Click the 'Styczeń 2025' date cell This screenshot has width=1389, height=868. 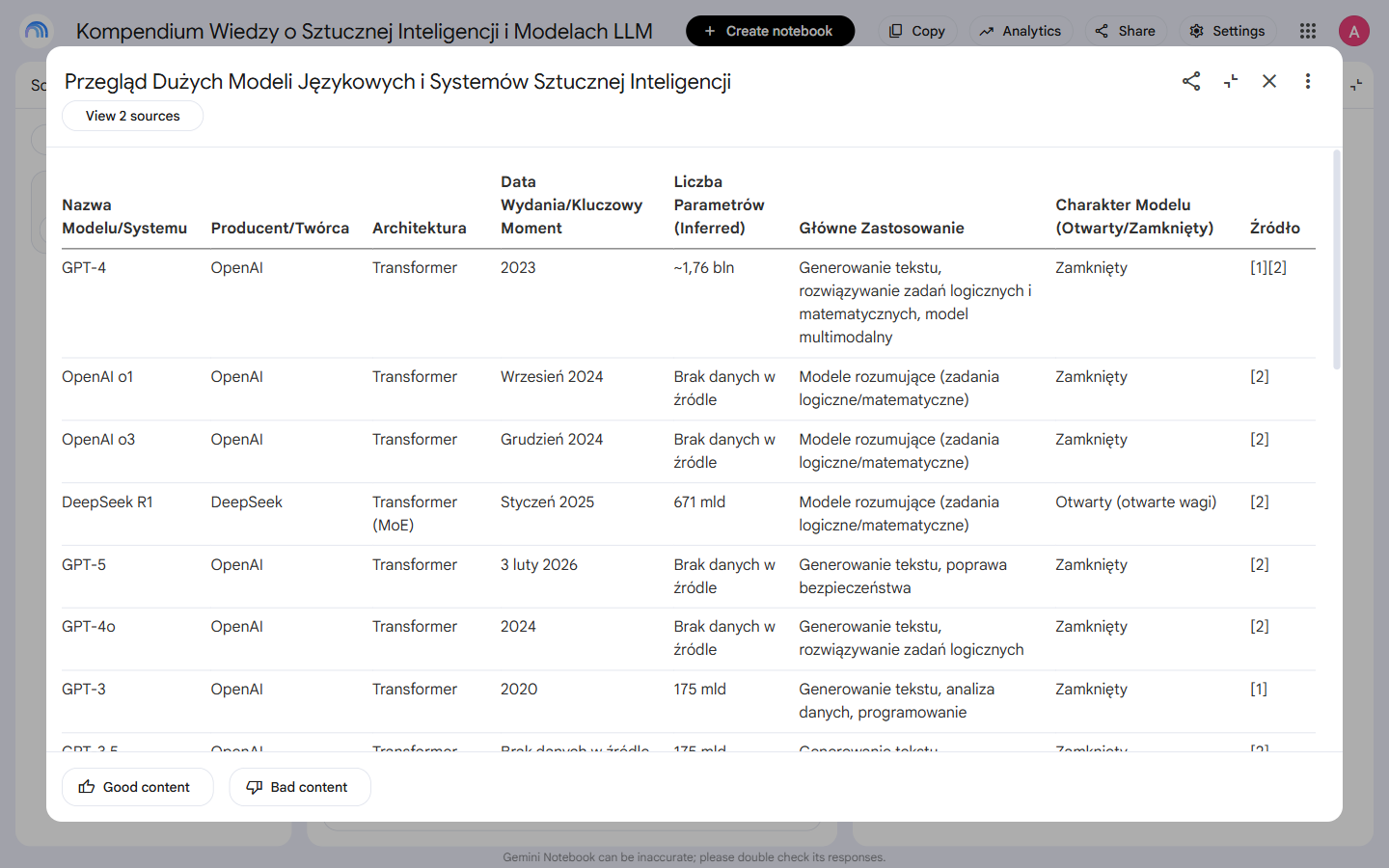[x=547, y=502]
